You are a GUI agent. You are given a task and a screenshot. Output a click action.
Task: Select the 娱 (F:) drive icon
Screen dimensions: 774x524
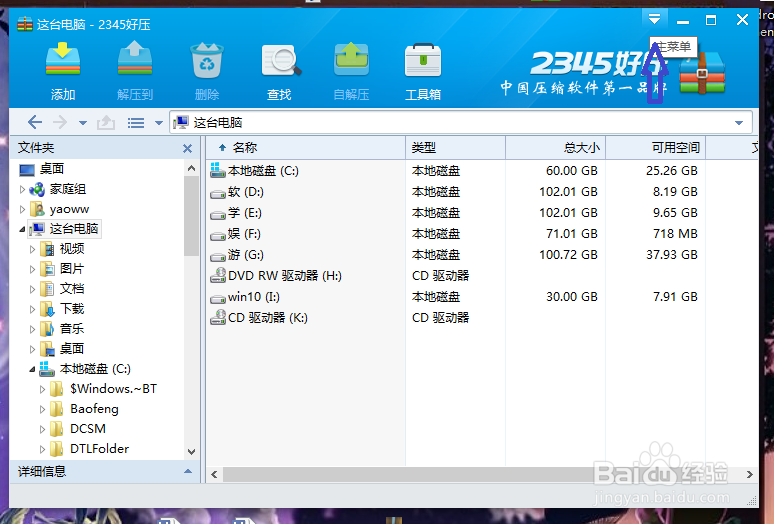(x=218, y=236)
